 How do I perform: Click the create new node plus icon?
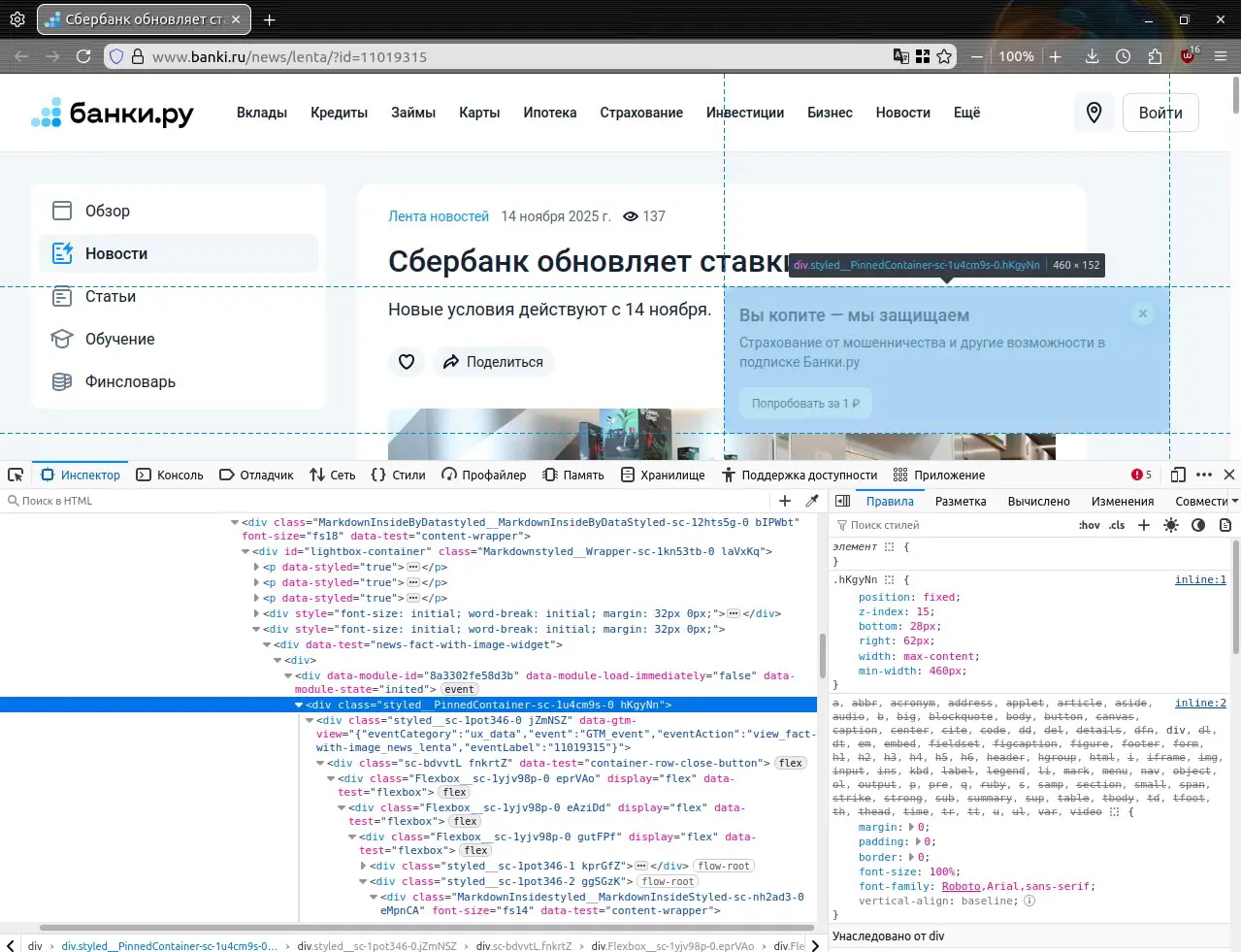point(785,501)
